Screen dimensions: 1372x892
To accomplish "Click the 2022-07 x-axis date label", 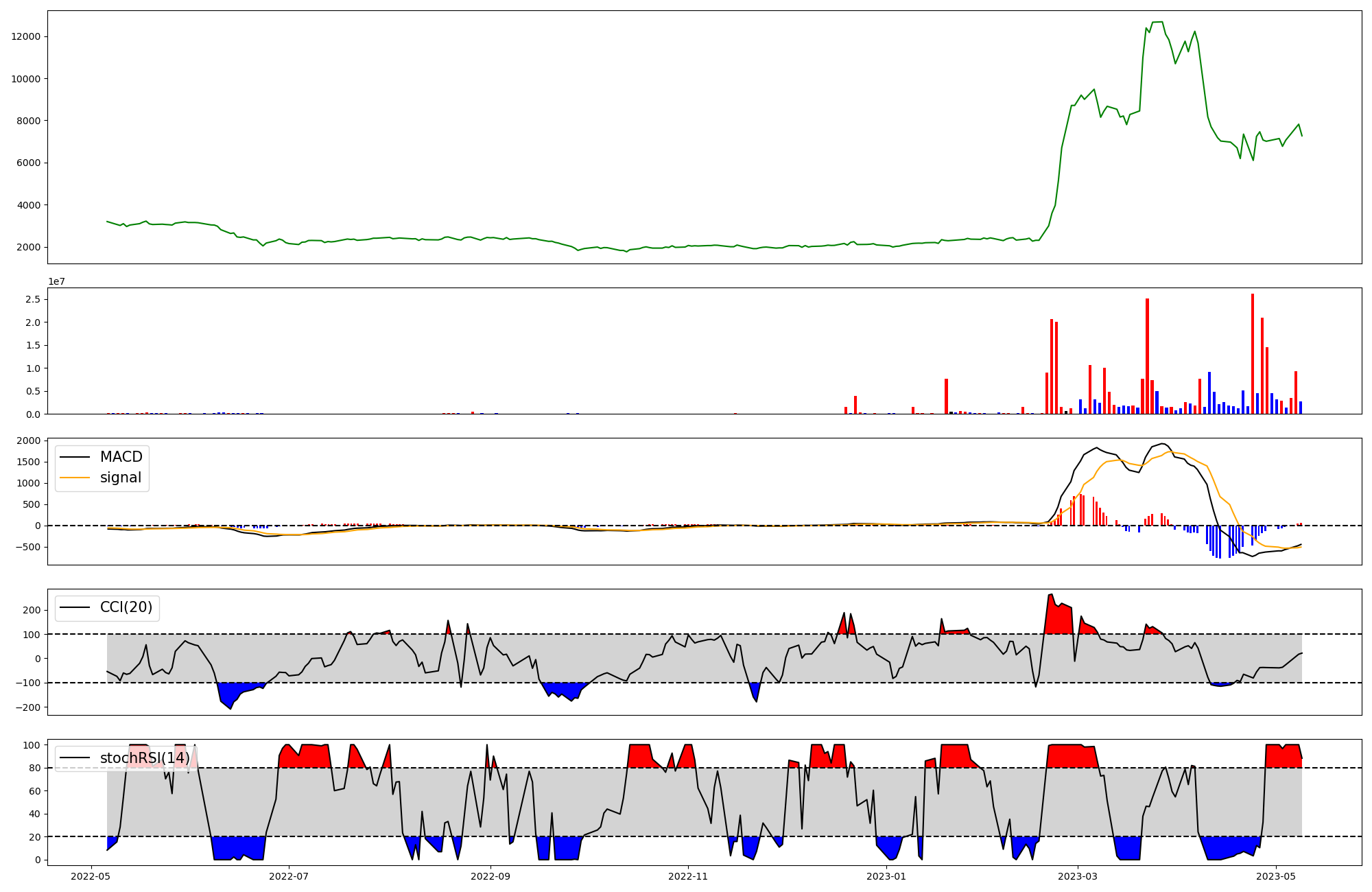I will tap(289, 876).
